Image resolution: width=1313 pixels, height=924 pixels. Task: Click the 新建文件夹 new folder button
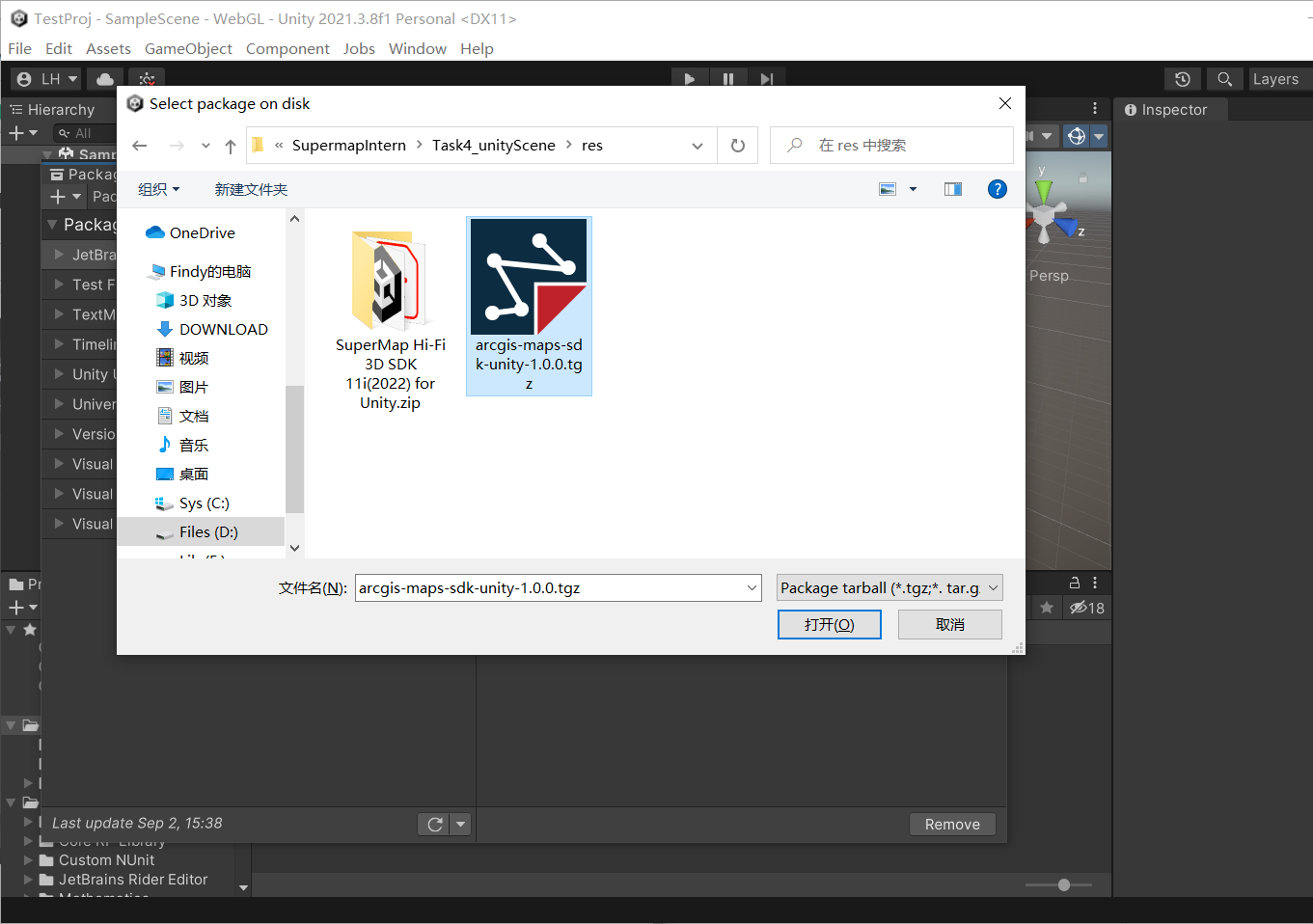coord(252,190)
